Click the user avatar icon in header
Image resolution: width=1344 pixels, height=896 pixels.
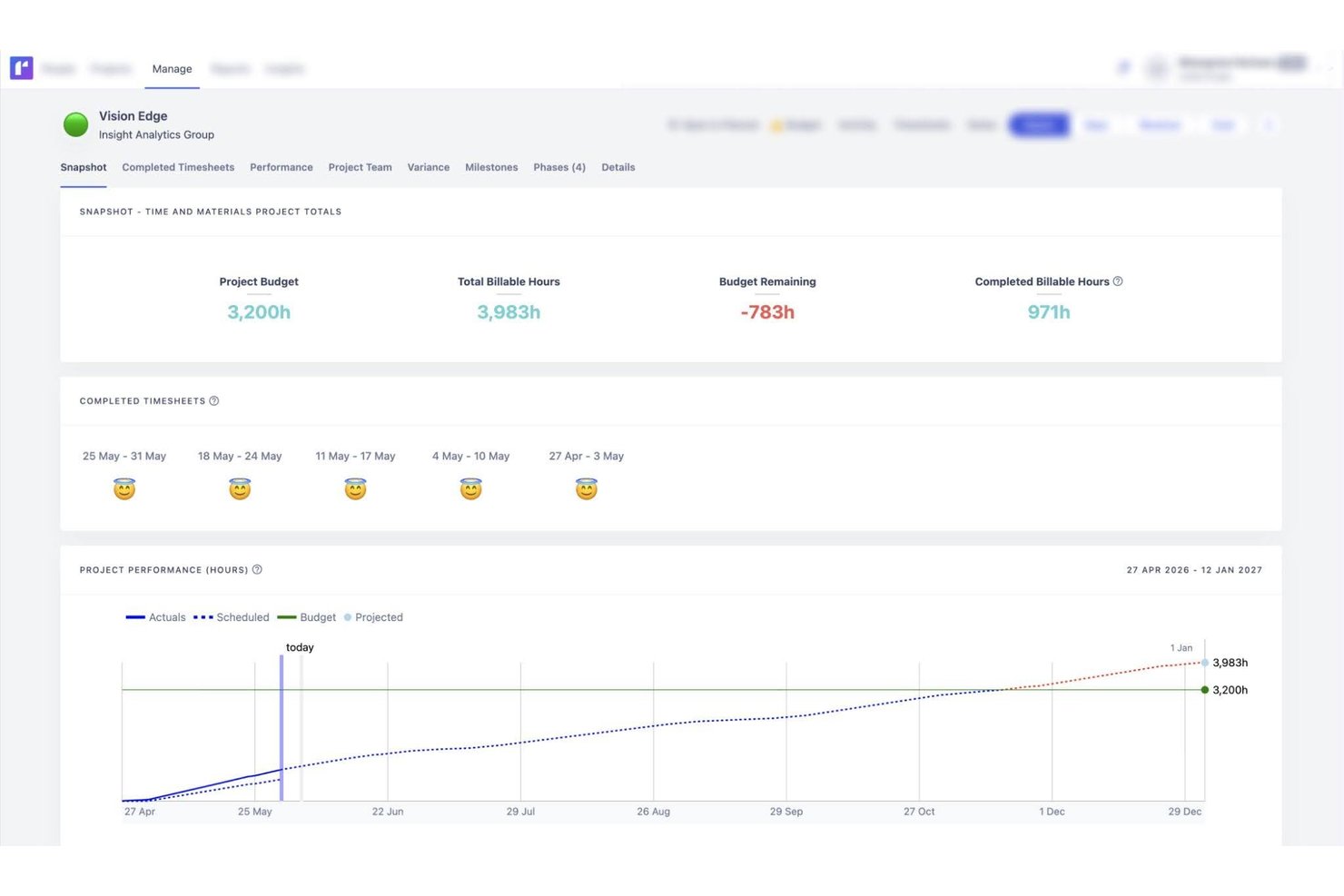click(x=1156, y=68)
